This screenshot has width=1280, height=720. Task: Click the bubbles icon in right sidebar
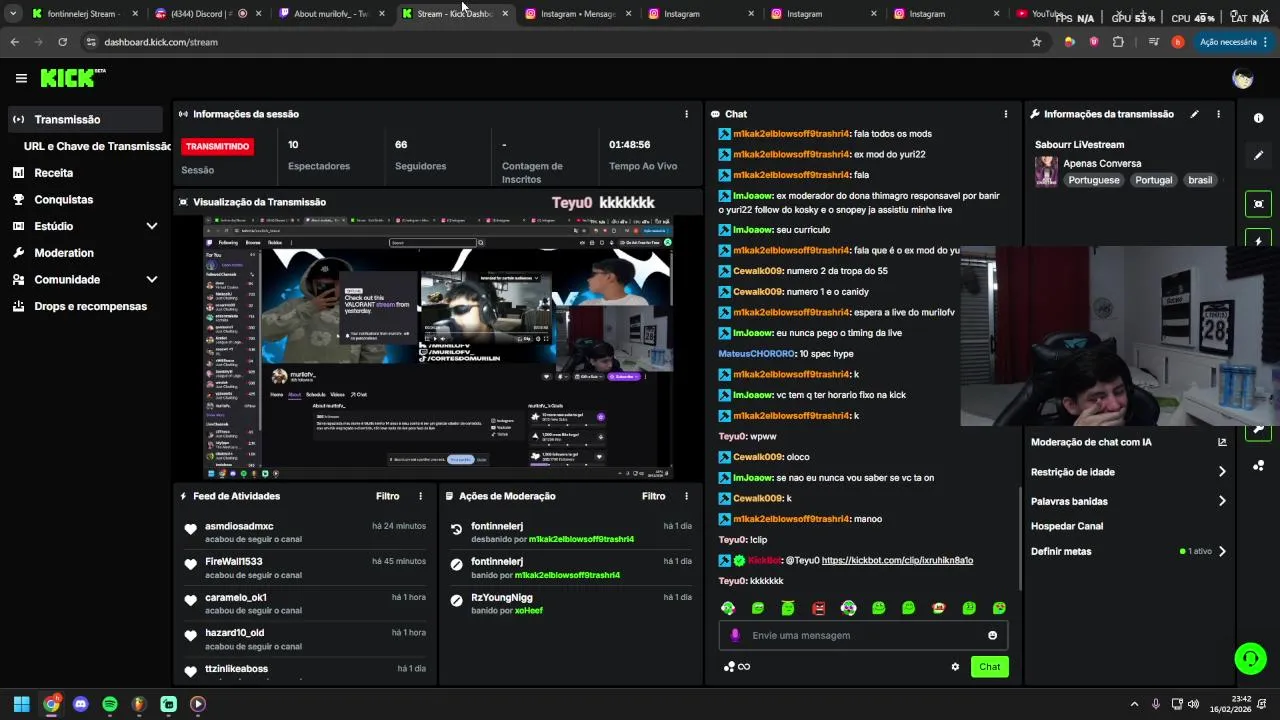1258,466
